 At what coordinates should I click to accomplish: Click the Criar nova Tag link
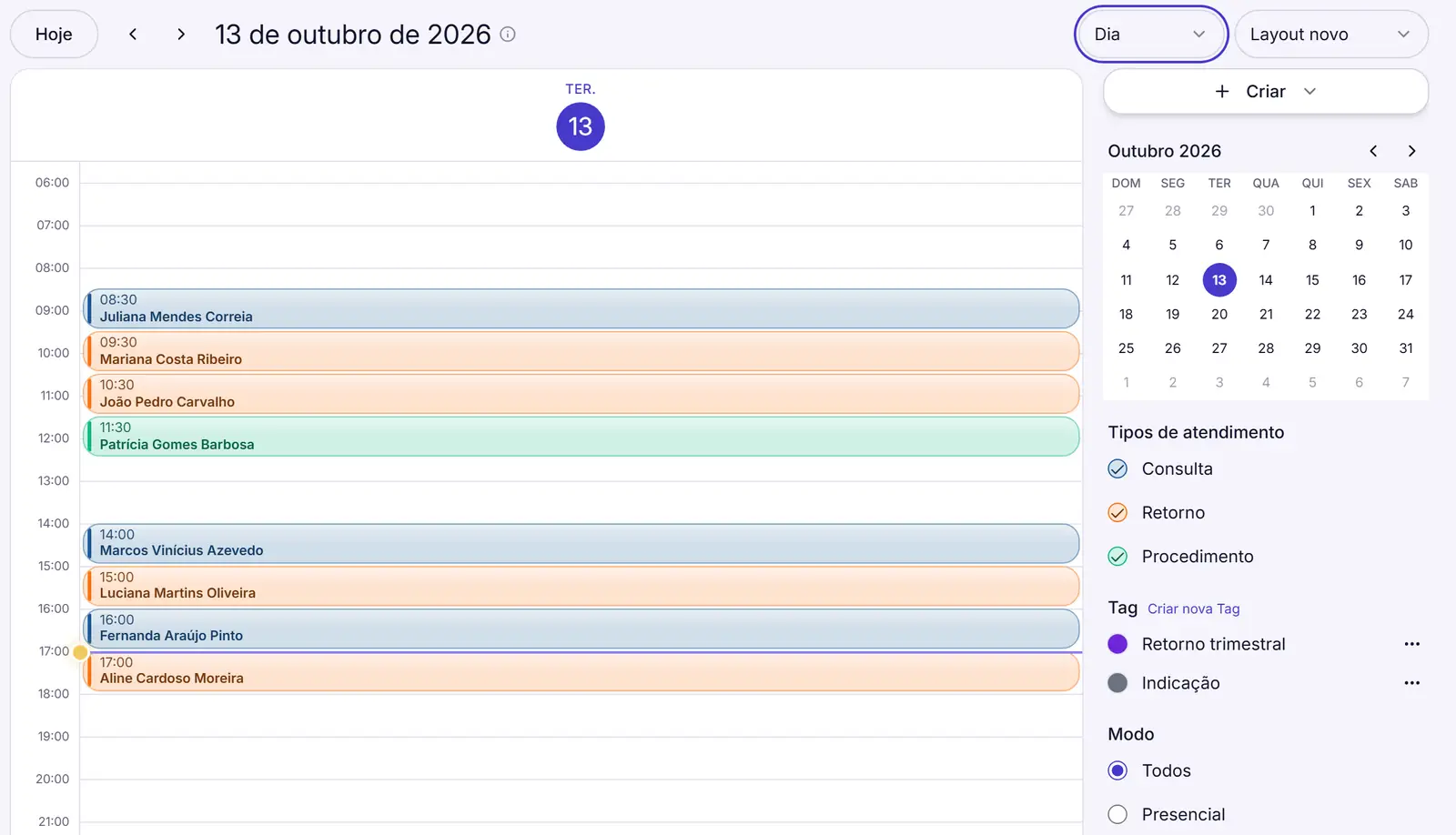tap(1193, 609)
